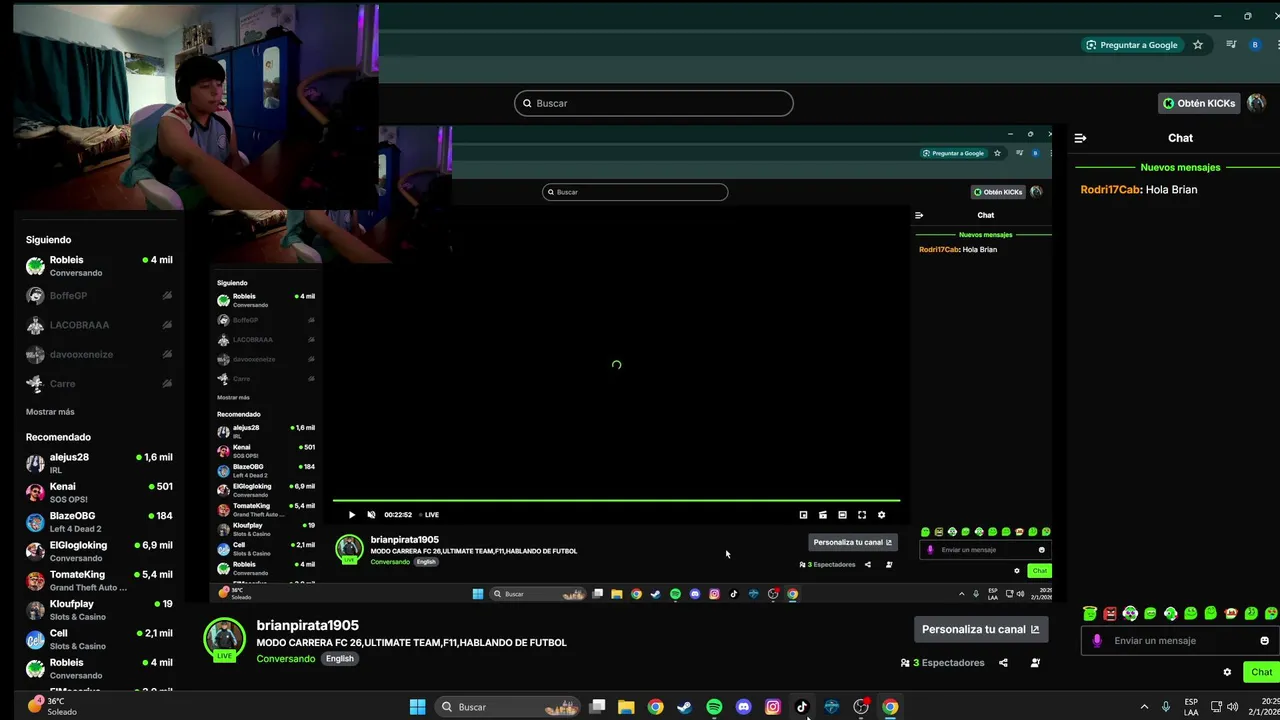Open Discord from the taskbar
The height and width of the screenshot is (720, 1280).
743,707
